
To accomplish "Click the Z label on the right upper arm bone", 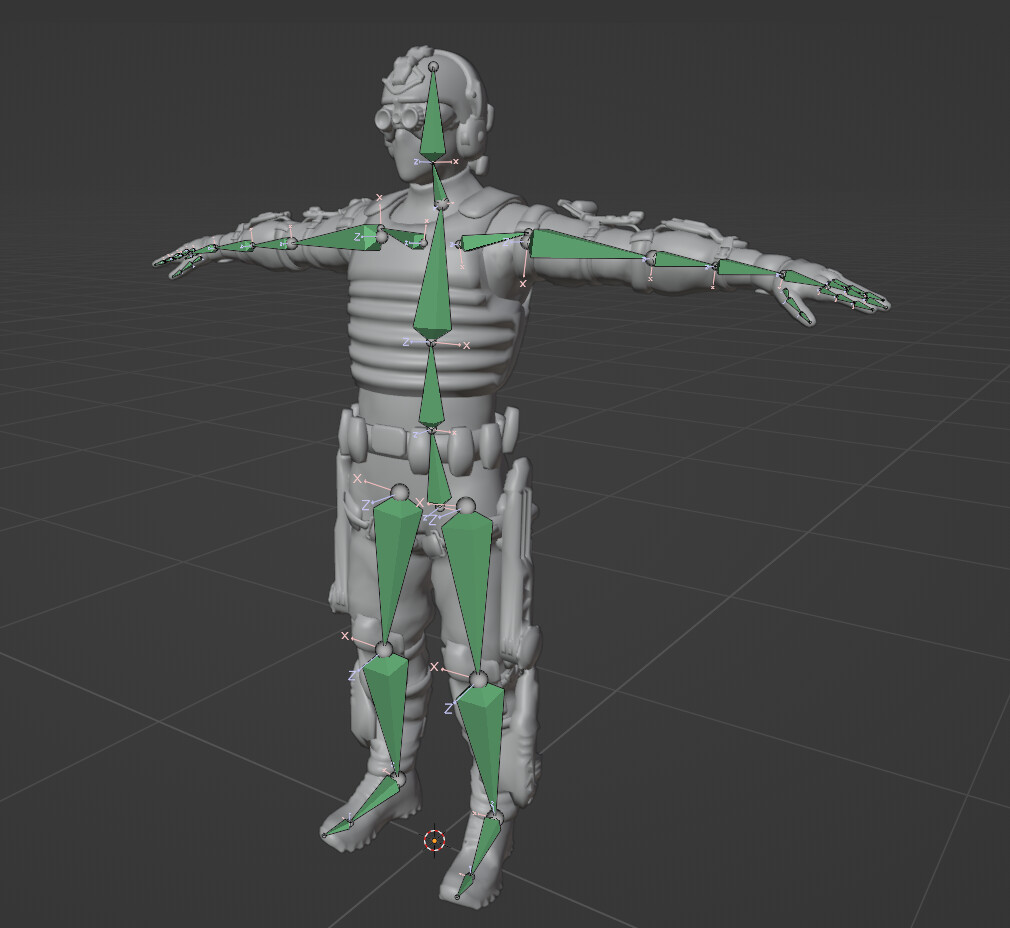I will click(505, 241).
